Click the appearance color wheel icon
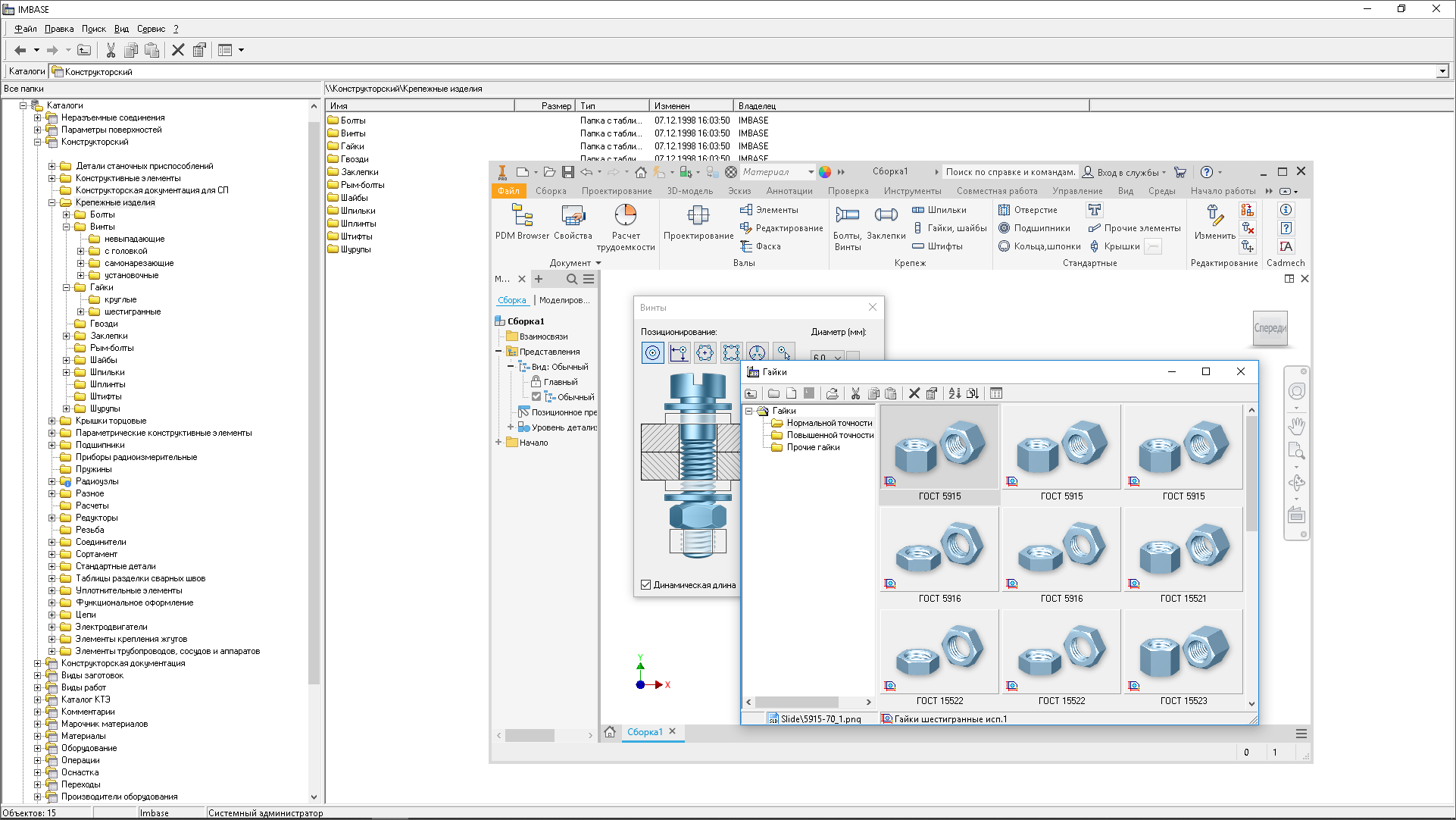 pos(825,172)
